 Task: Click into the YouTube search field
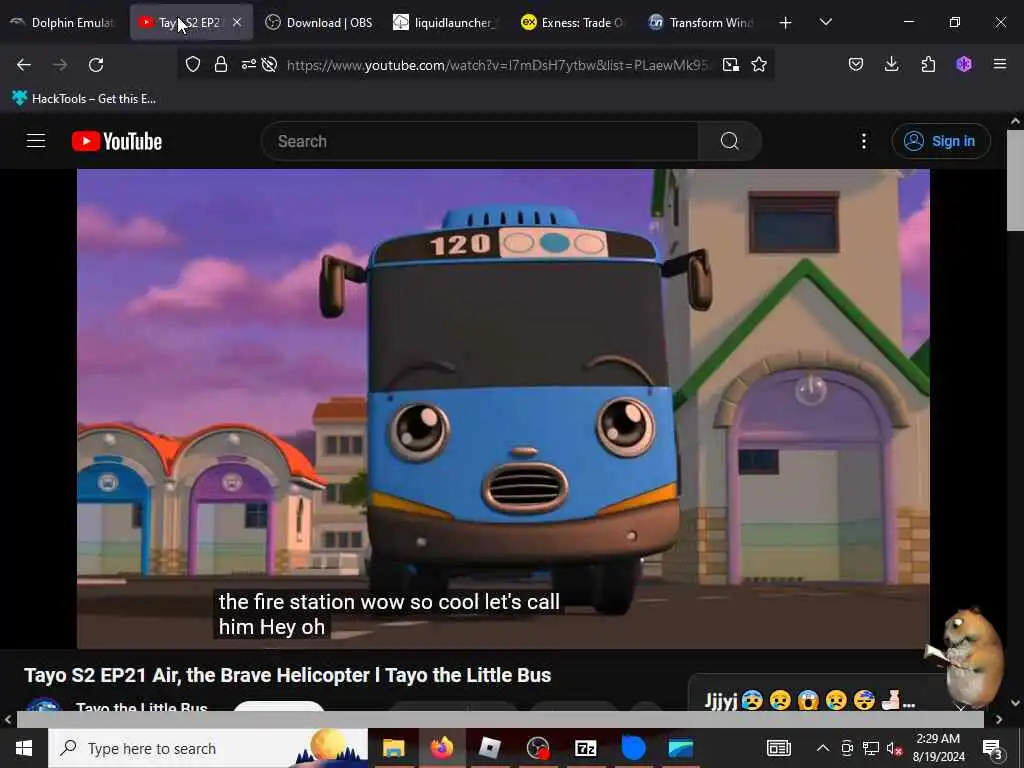pyautogui.click(x=480, y=141)
